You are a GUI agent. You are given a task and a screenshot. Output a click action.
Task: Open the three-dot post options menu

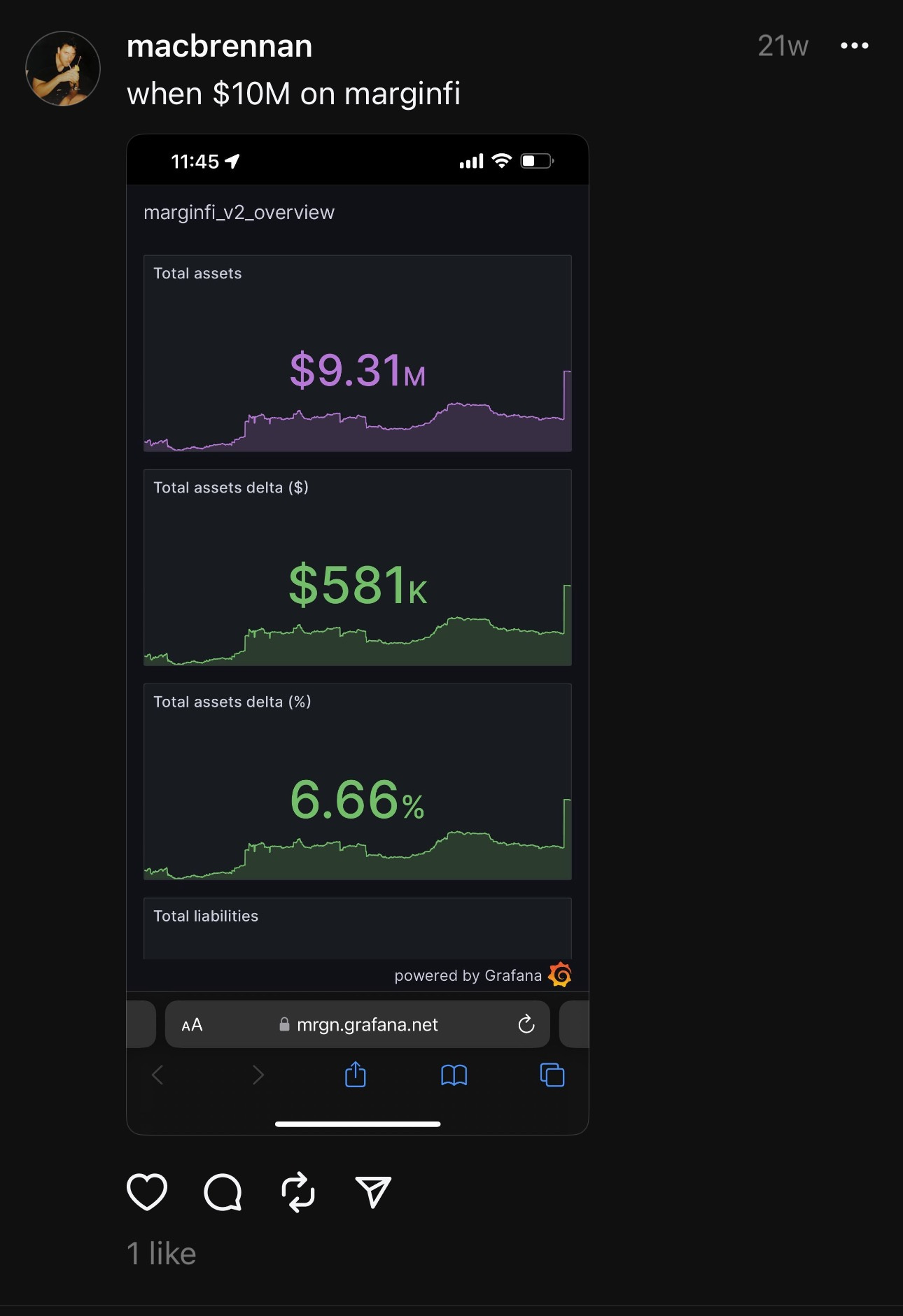tap(855, 45)
